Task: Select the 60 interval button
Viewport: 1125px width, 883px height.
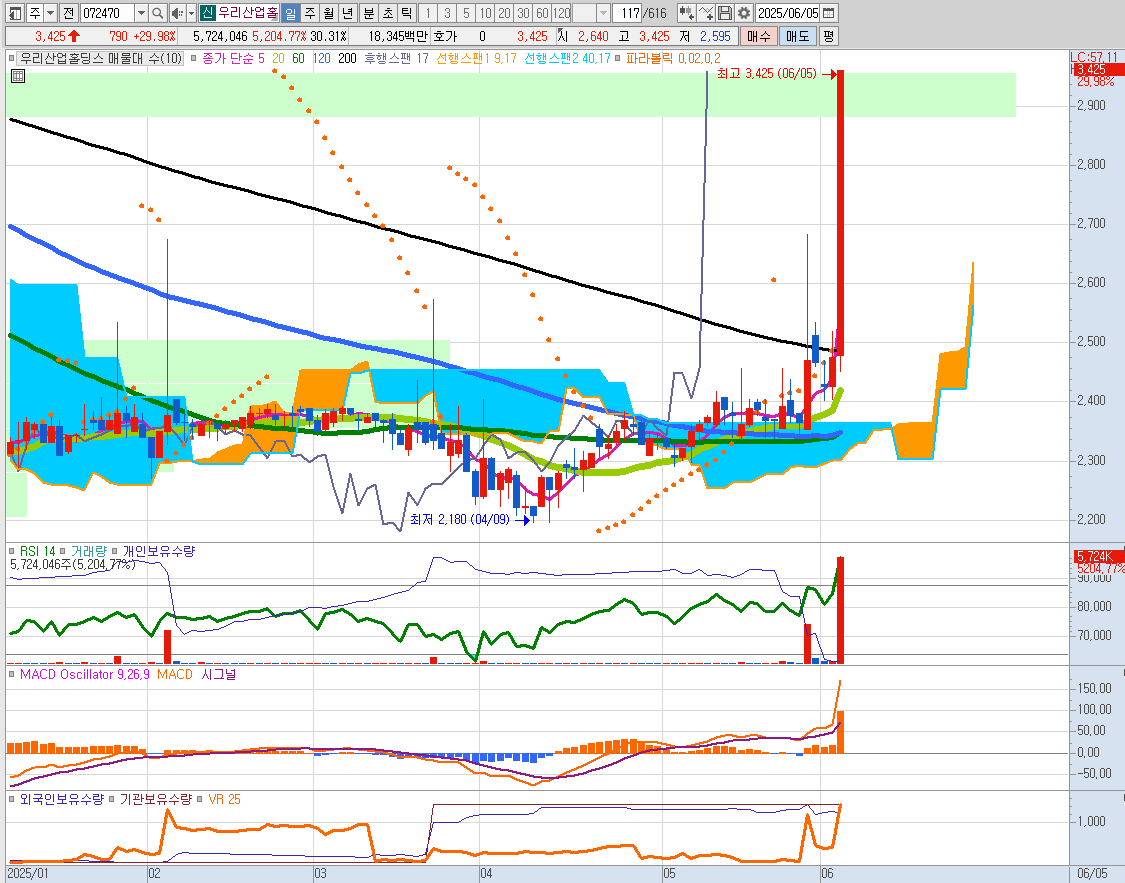Action: (x=542, y=13)
